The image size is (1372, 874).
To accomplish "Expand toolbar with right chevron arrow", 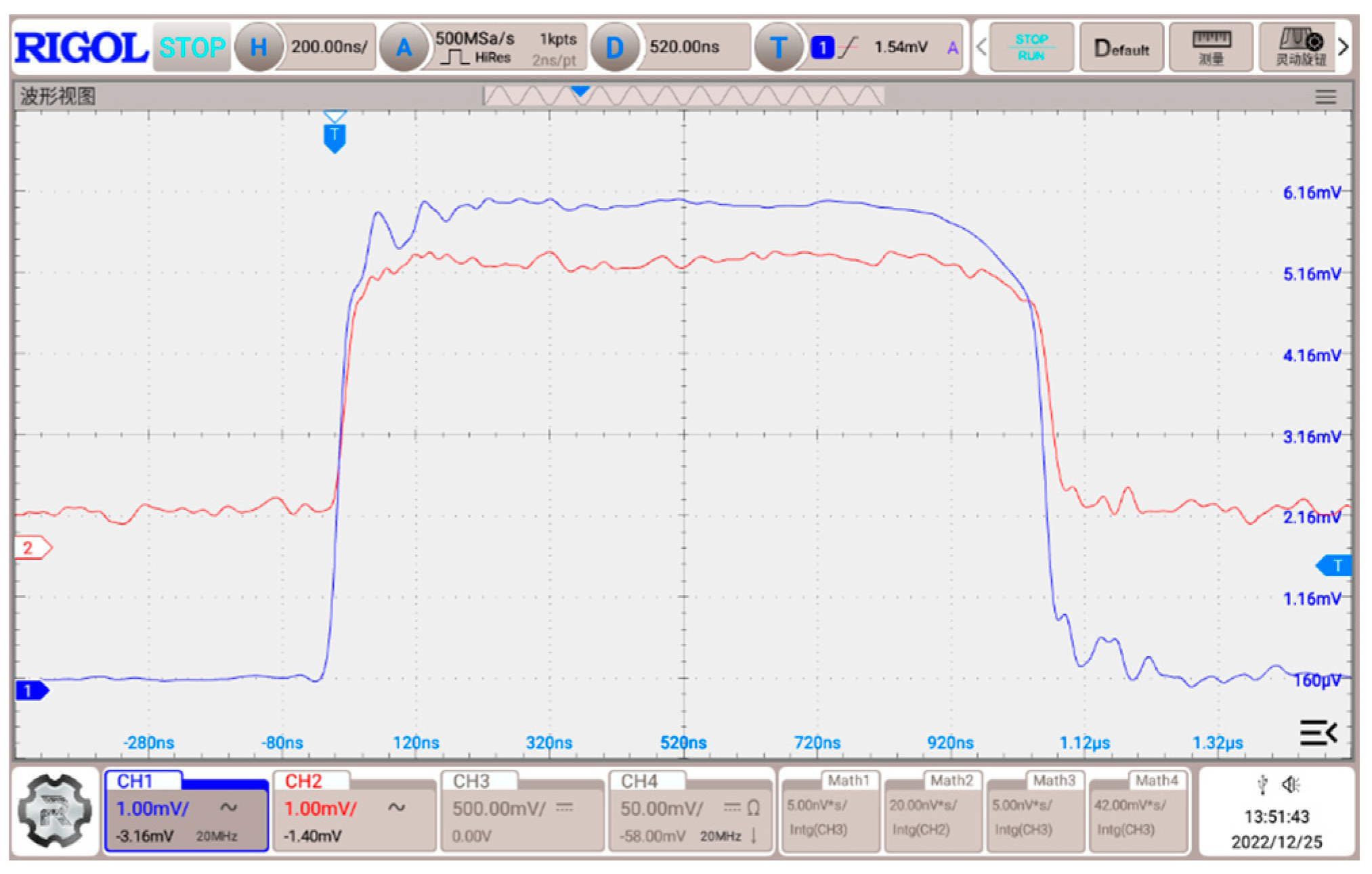I will click(x=1344, y=47).
